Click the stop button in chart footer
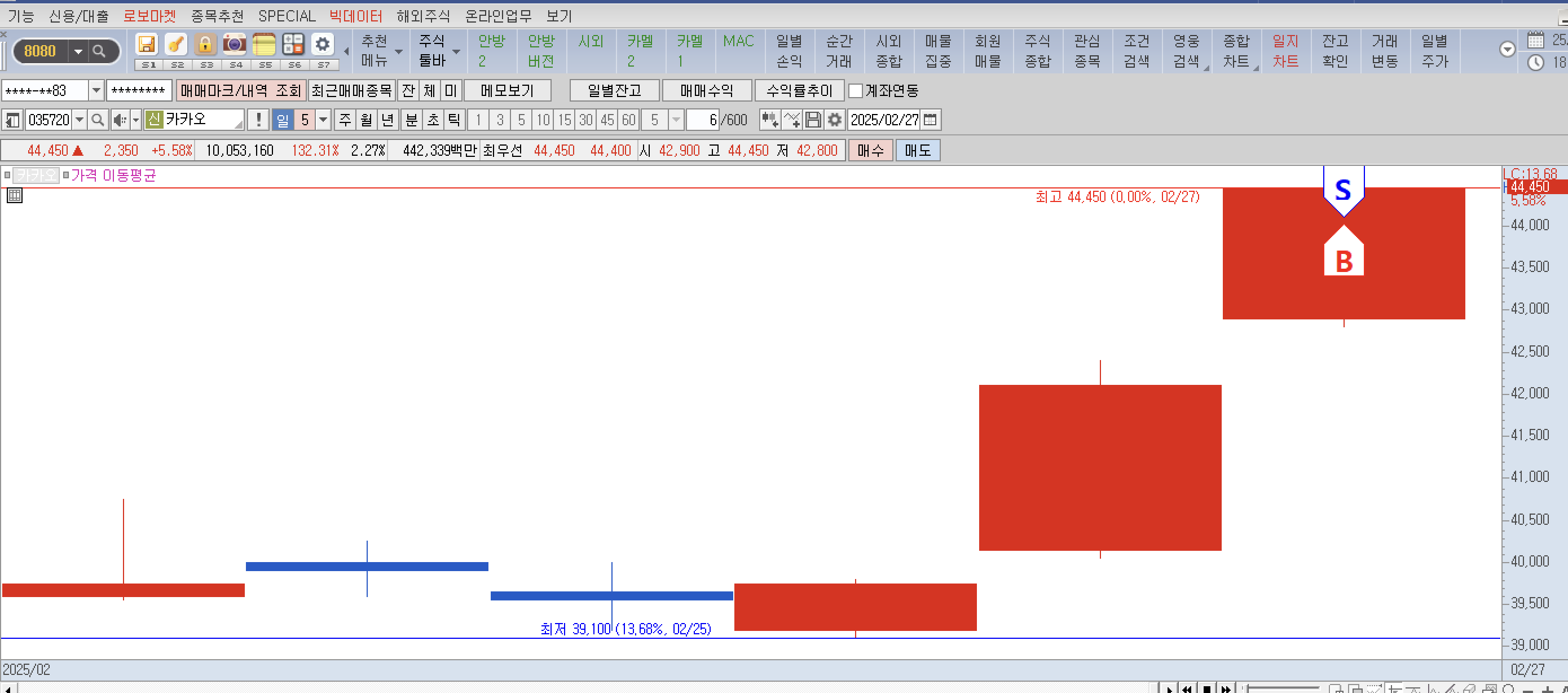Screen dimensions: 1568x693 (x=1206, y=688)
